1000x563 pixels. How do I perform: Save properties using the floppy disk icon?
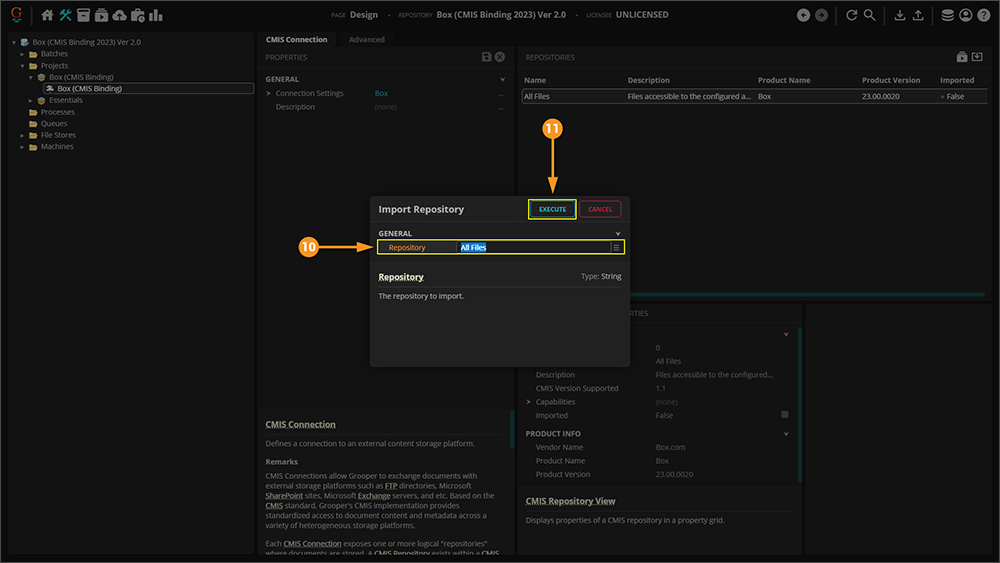pos(486,58)
